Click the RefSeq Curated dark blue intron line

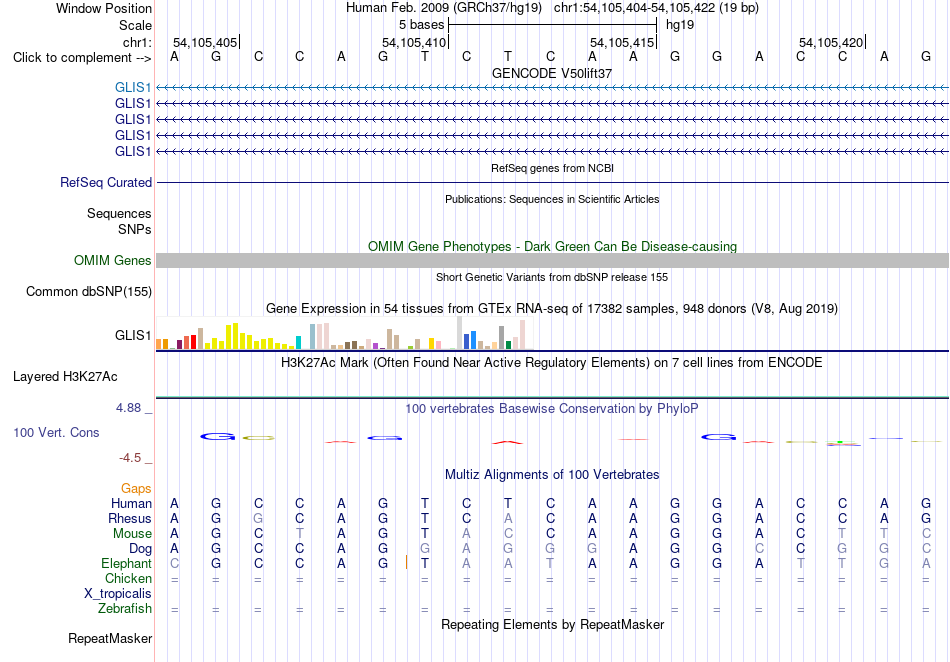(x=552, y=182)
